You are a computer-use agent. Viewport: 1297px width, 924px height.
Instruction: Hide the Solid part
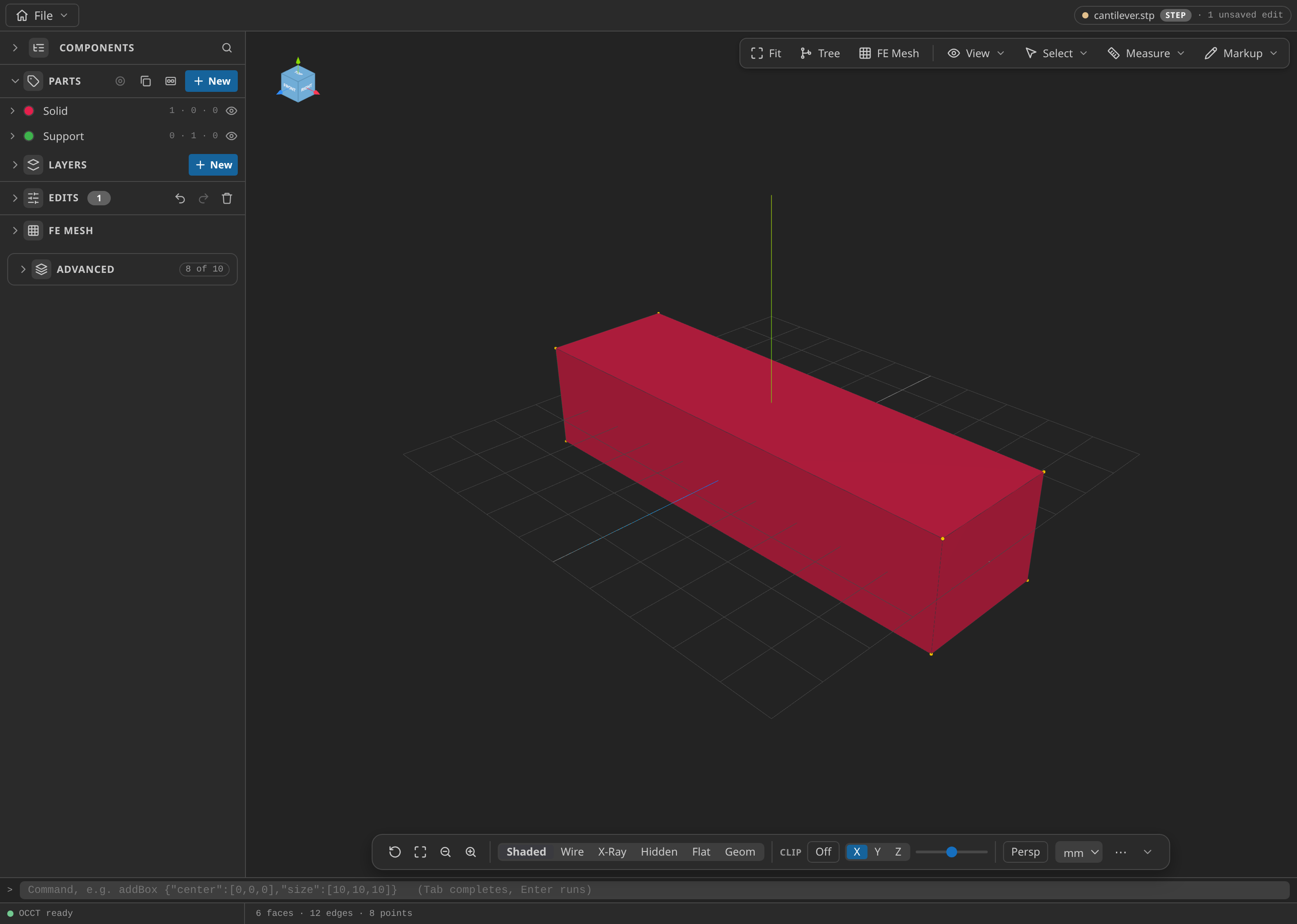pyautogui.click(x=231, y=111)
